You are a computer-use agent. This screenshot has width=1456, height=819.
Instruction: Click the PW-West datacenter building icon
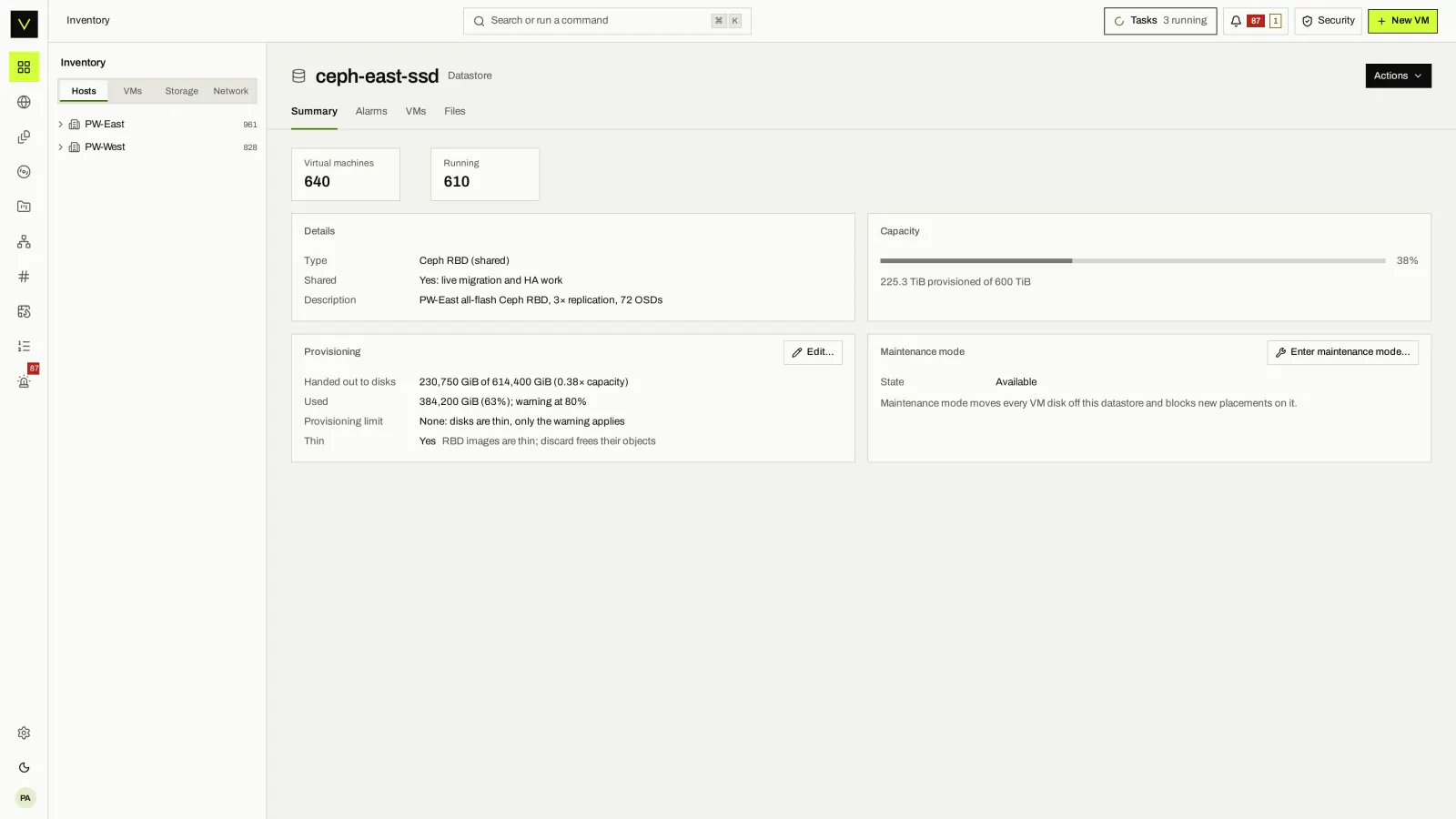[x=75, y=147]
